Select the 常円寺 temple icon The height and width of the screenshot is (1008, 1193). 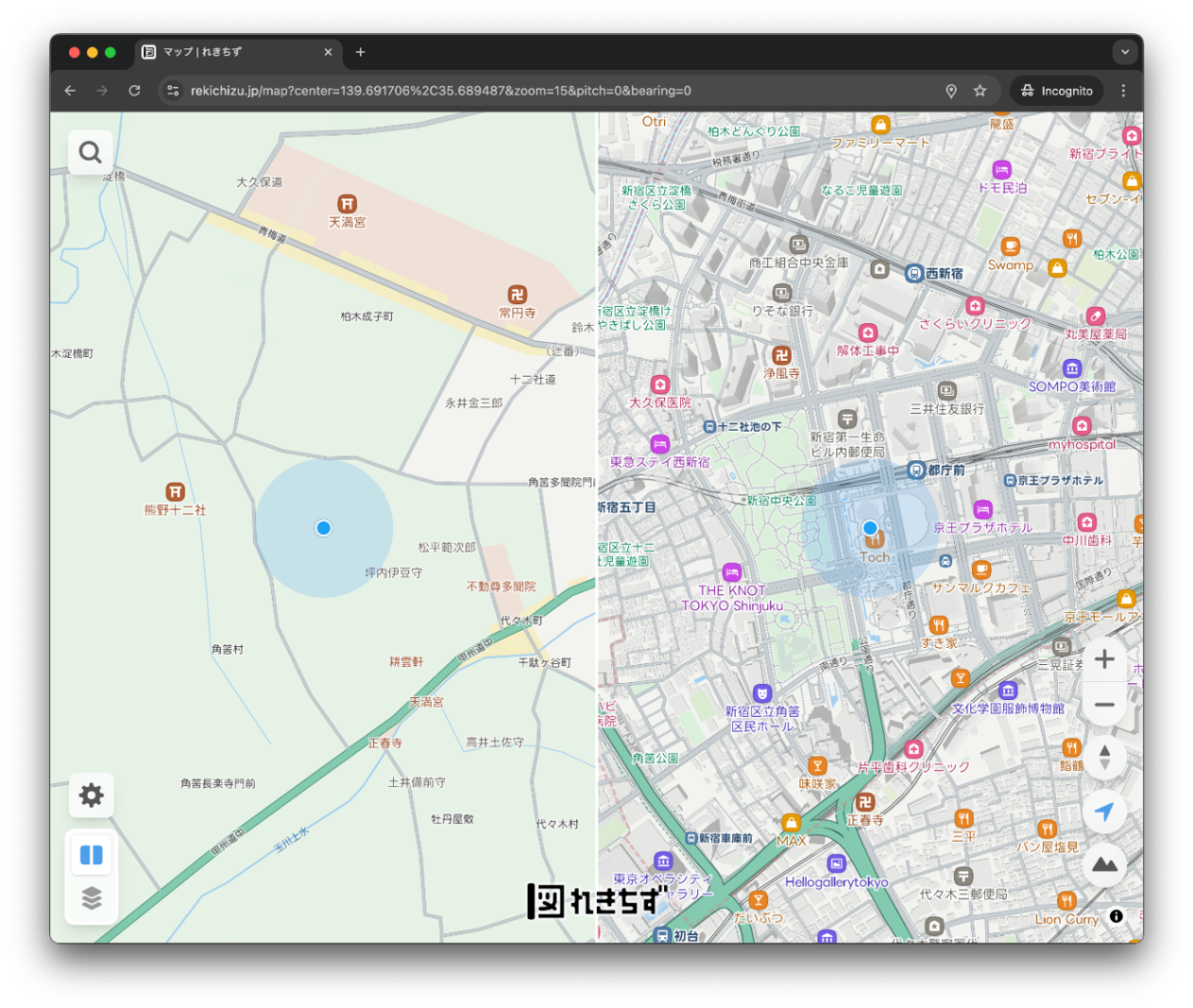click(517, 295)
